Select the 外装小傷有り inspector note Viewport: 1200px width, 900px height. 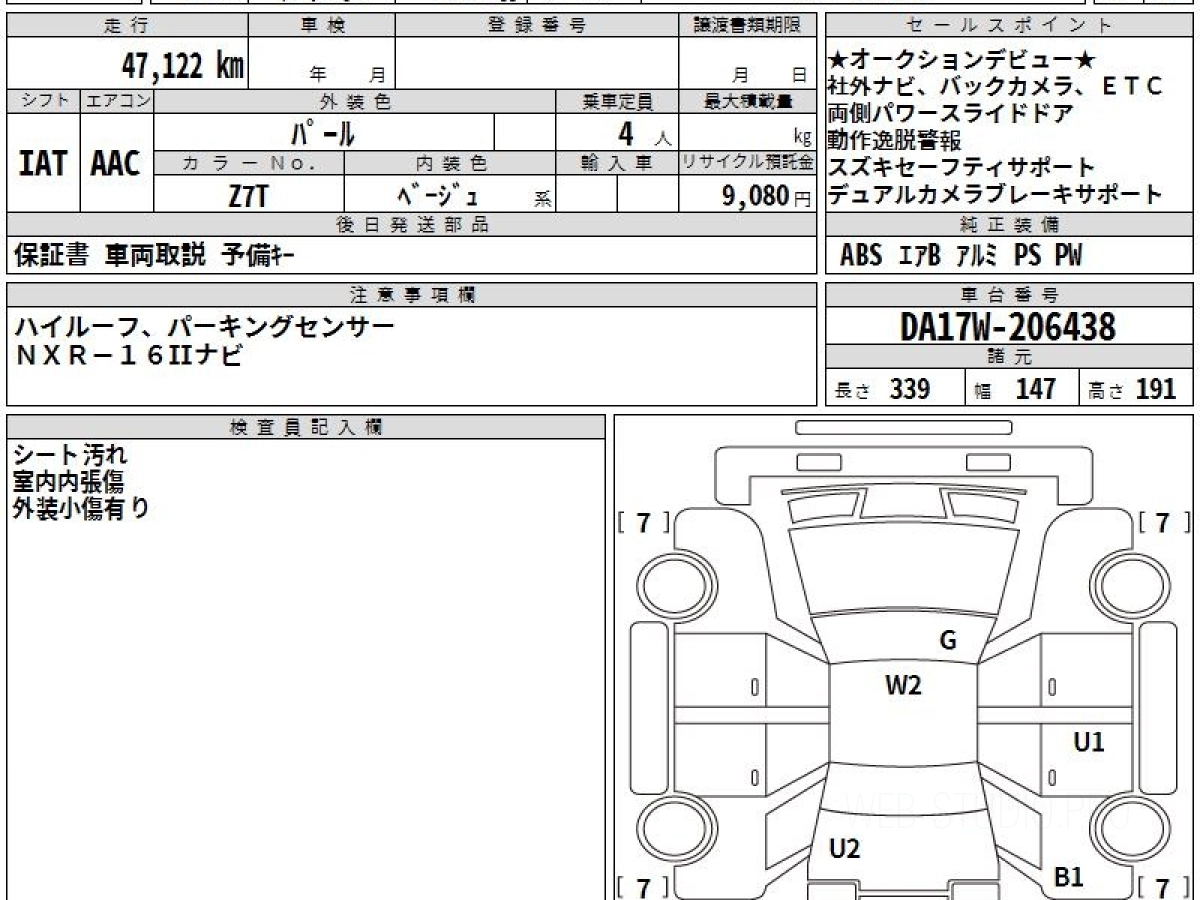tap(82, 508)
